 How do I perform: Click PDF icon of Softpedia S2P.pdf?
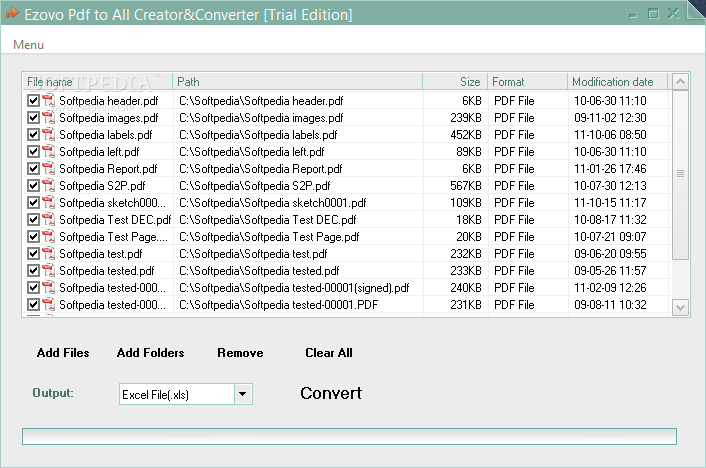[x=48, y=186]
